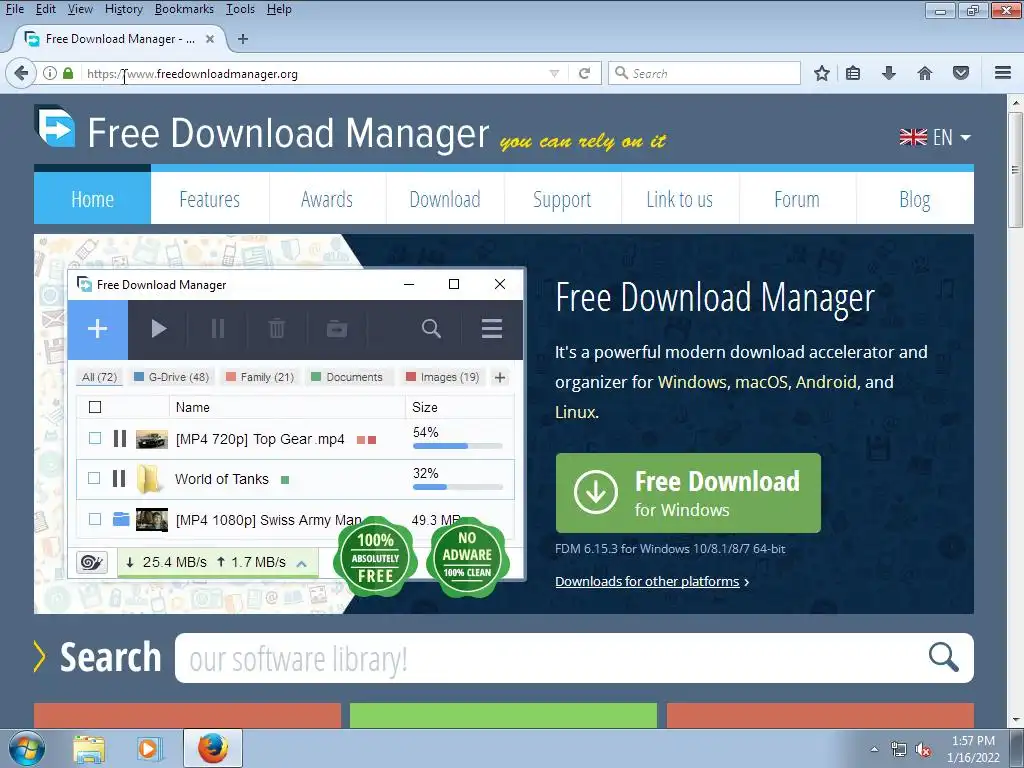
Task: Reload the page with the refresh icon
Action: (x=584, y=73)
